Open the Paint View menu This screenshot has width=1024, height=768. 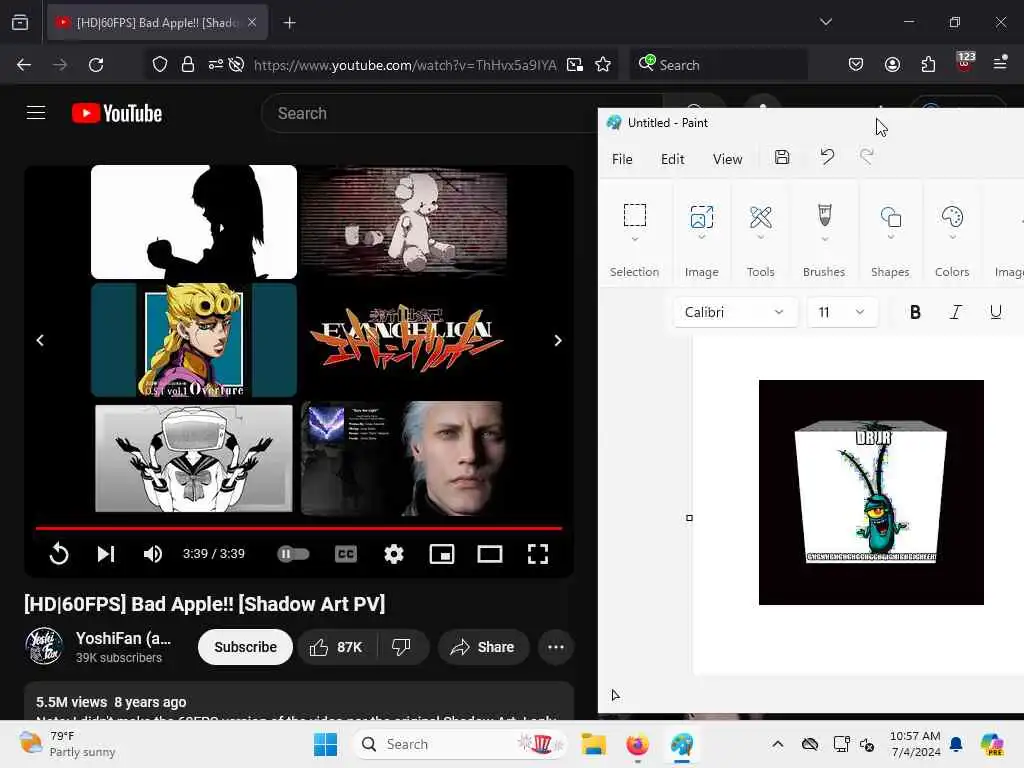pos(728,159)
